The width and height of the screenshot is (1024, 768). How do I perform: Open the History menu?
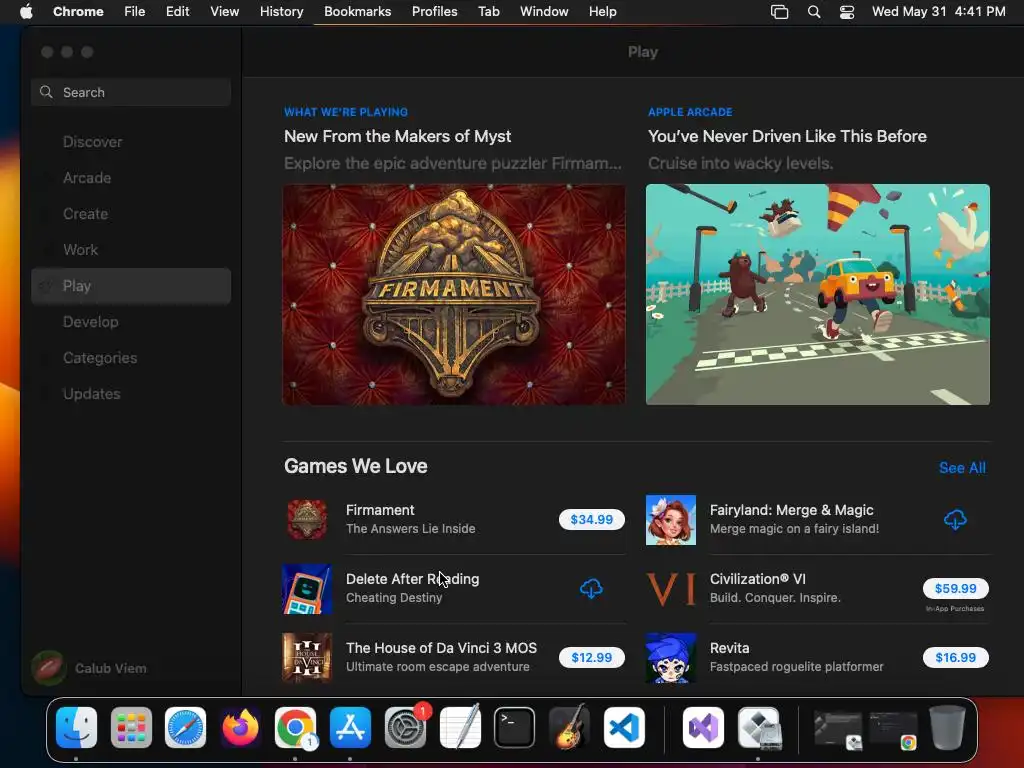(x=281, y=12)
